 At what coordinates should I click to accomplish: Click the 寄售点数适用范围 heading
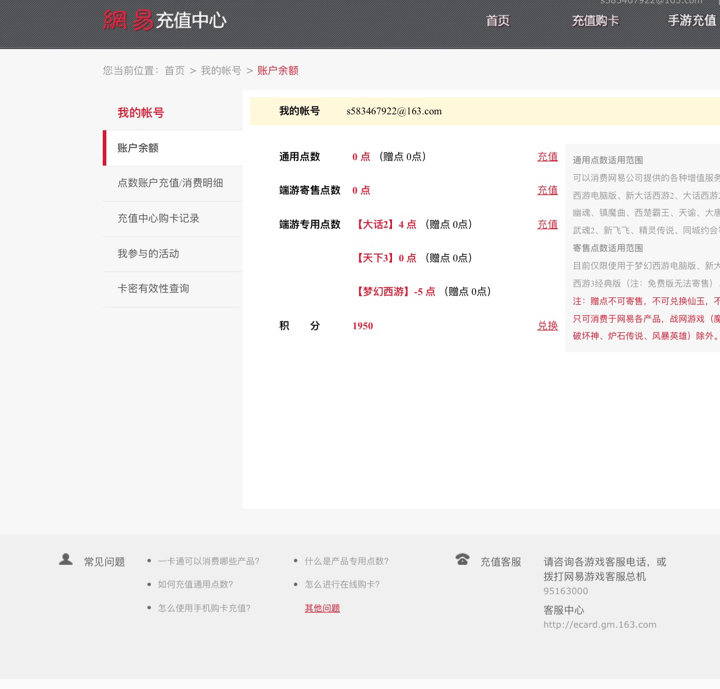pyautogui.click(x=608, y=248)
